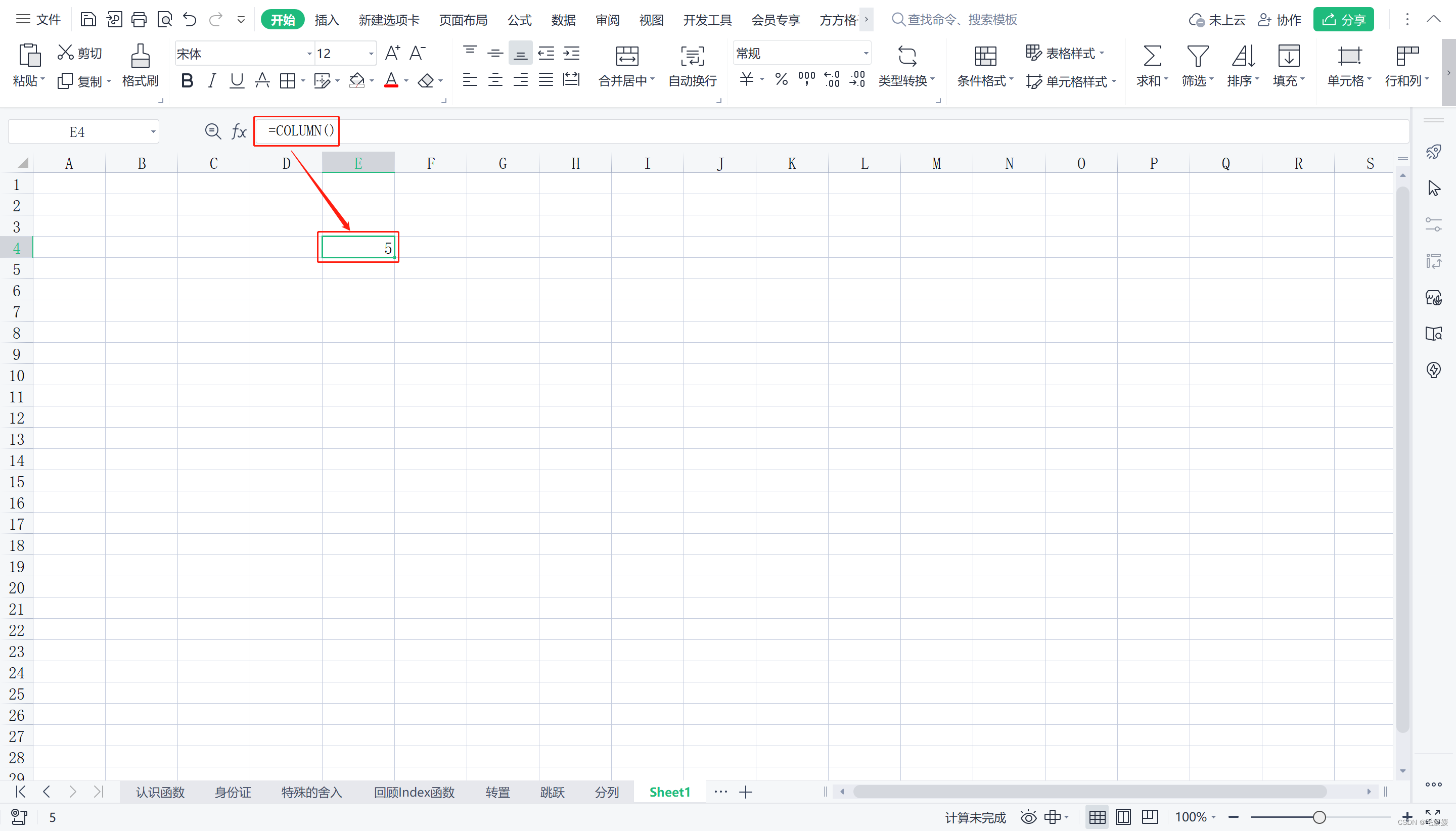1456x831 pixels.
Task: Click the Paste clipboard icon
Action: (x=29, y=56)
